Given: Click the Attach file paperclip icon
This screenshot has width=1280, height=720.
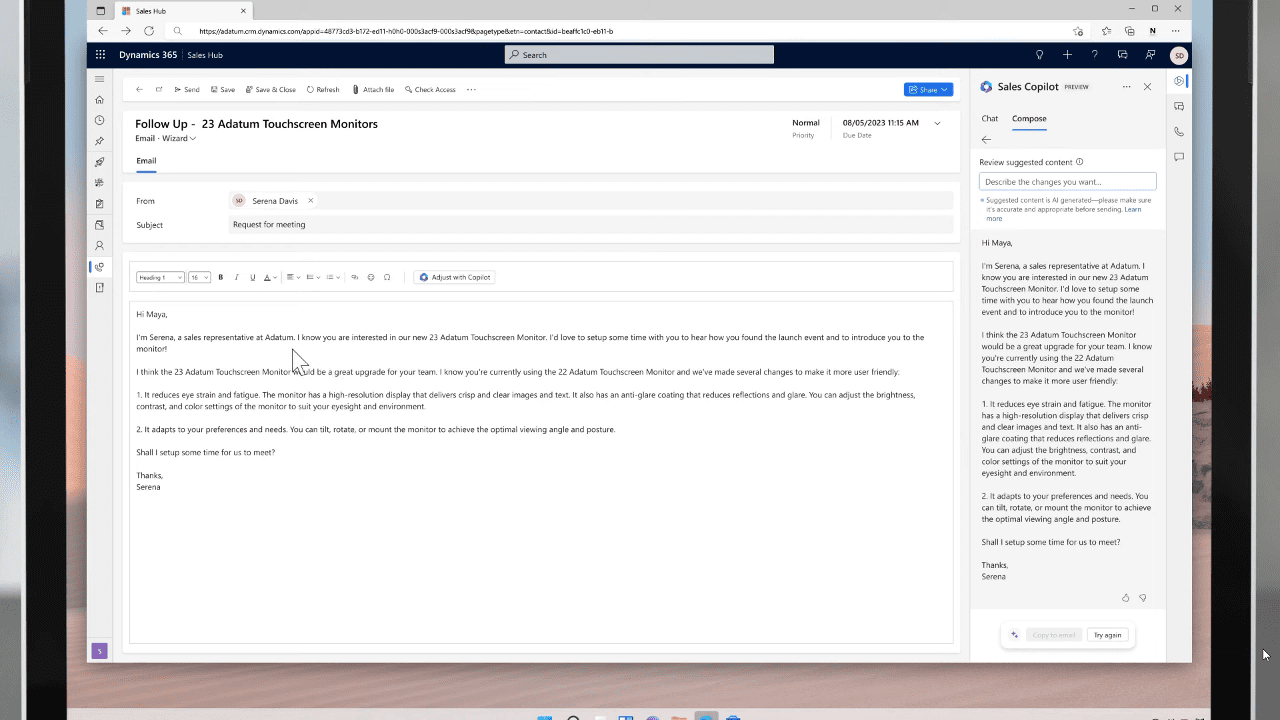Looking at the screenshot, I should coord(356,90).
